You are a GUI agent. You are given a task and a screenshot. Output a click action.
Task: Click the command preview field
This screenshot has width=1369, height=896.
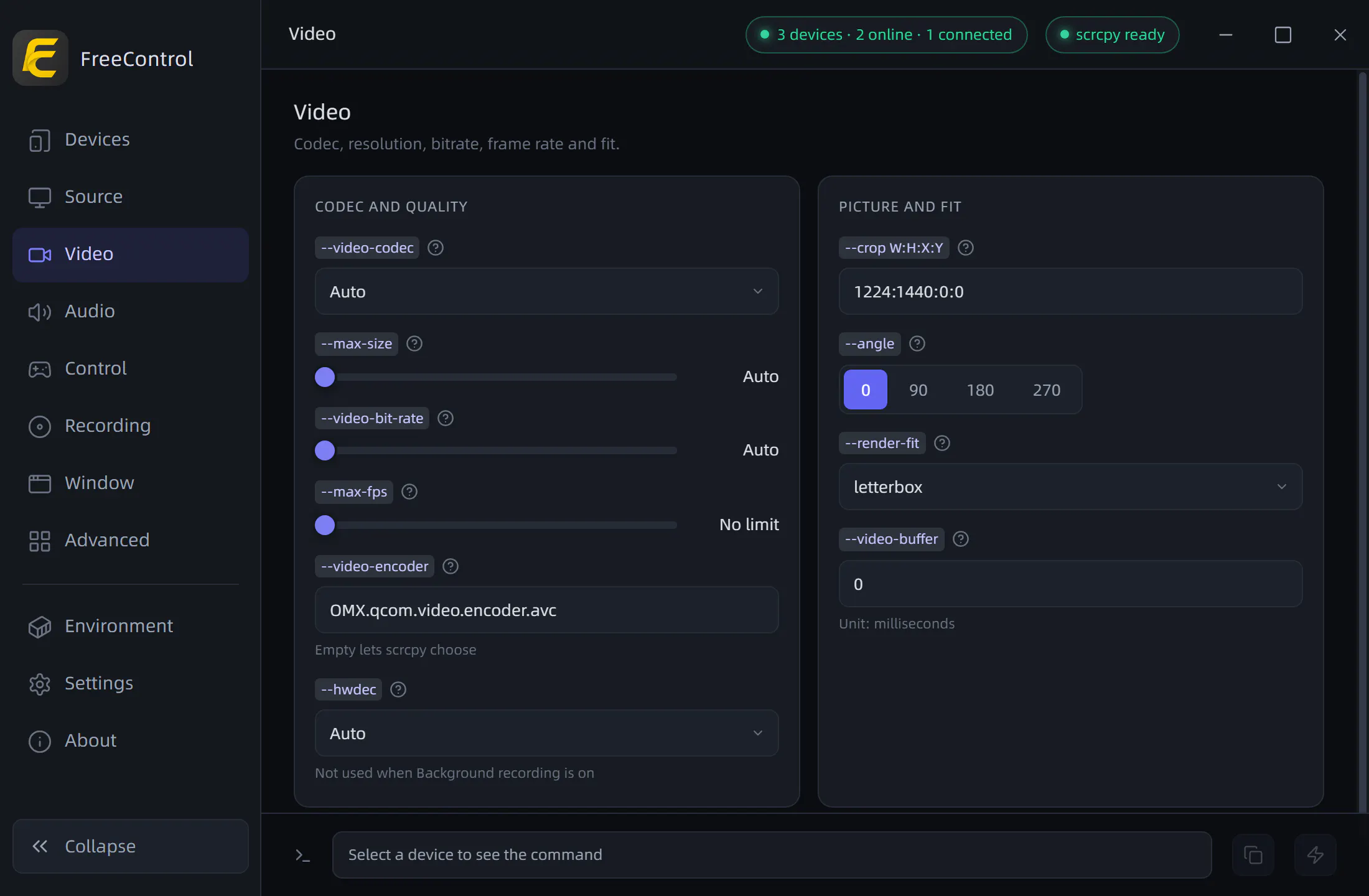pos(772,855)
